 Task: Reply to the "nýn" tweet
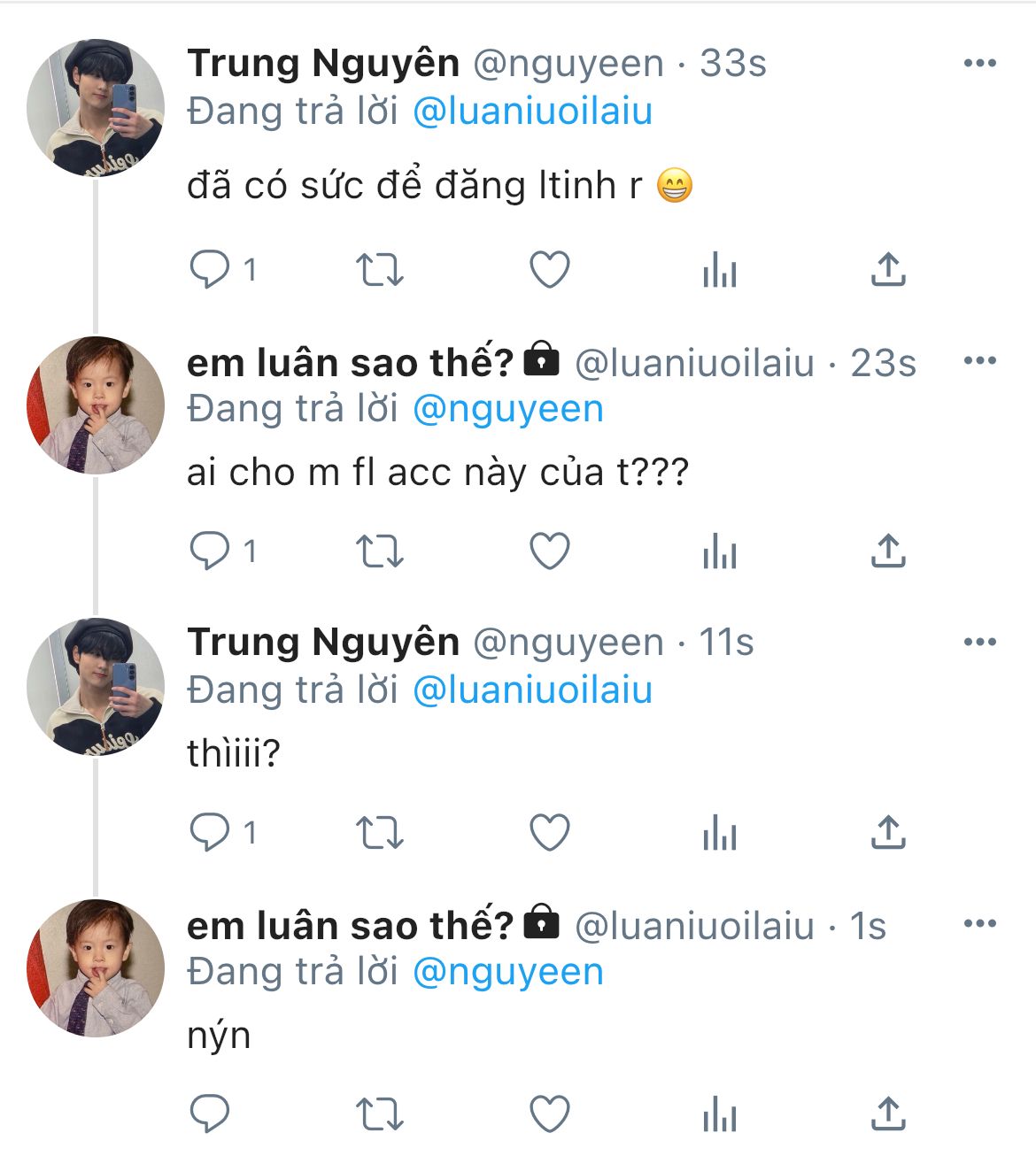click(x=210, y=1114)
